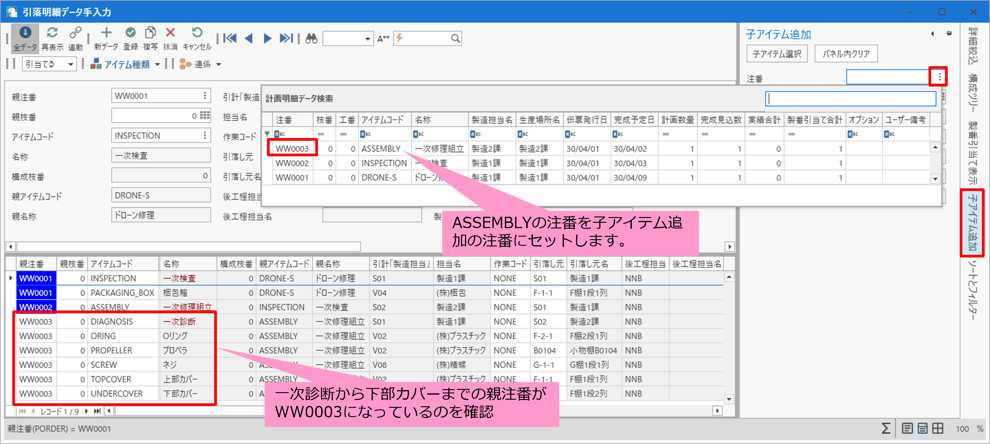Open the 子アイテム追加 side tab
Image resolution: width=990 pixels, height=444 pixels.
(x=972, y=220)
